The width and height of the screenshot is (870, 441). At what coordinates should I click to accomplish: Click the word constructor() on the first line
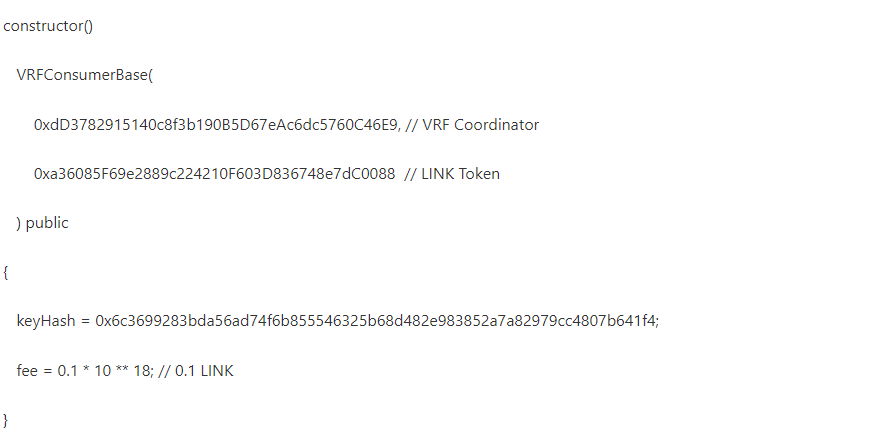tap(48, 26)
